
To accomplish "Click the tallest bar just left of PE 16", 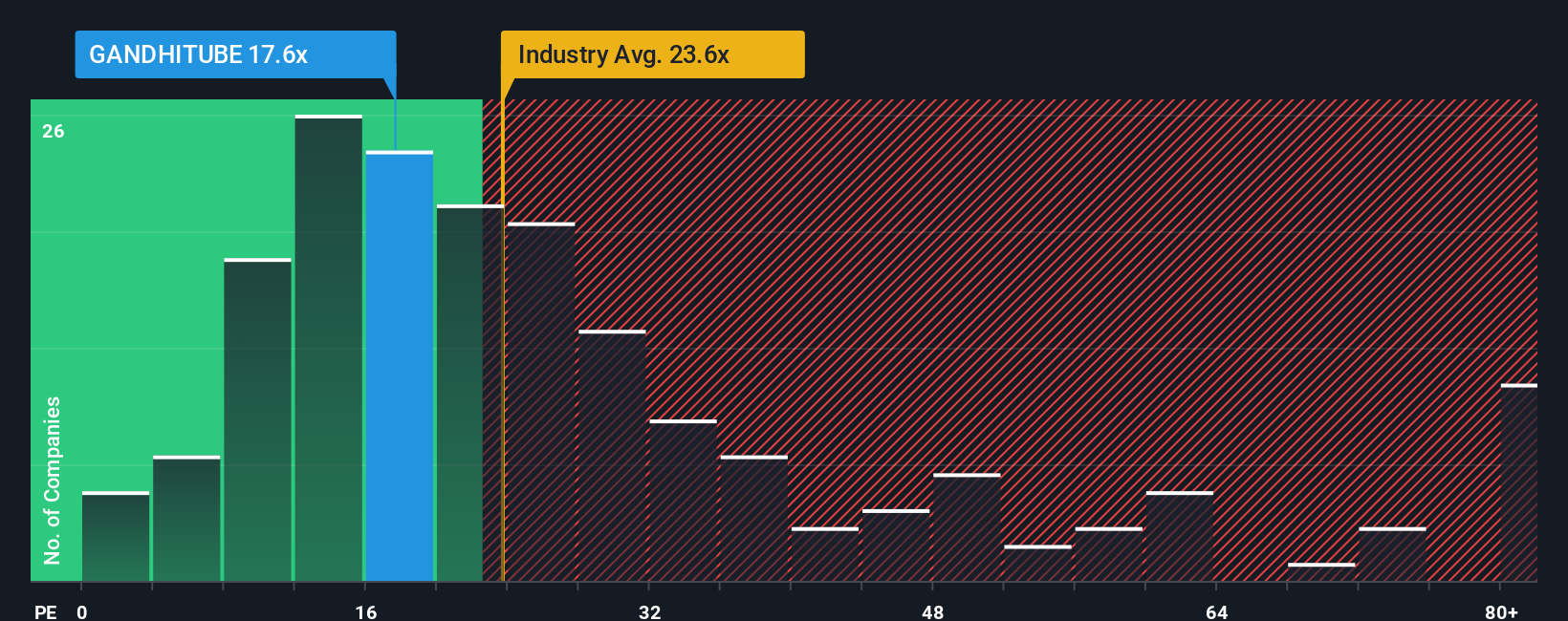I will 329,348.
